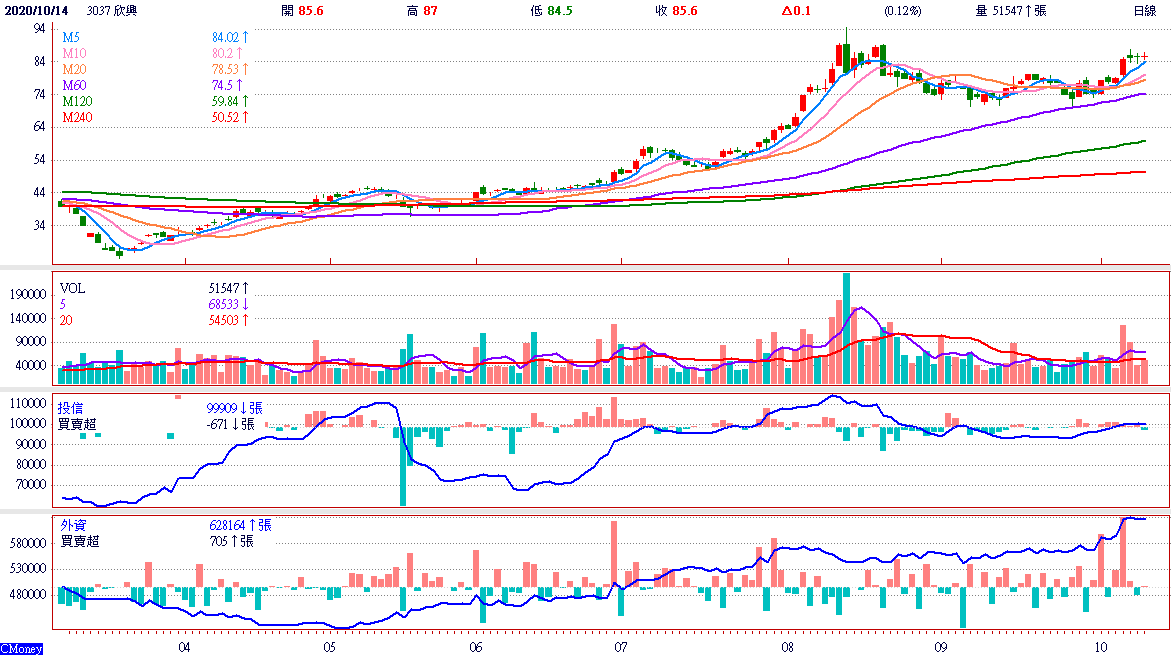Select the M20 moving average label
This screenshot has width=1171, height=667.
pyautogui.click(x=75, y=69)
